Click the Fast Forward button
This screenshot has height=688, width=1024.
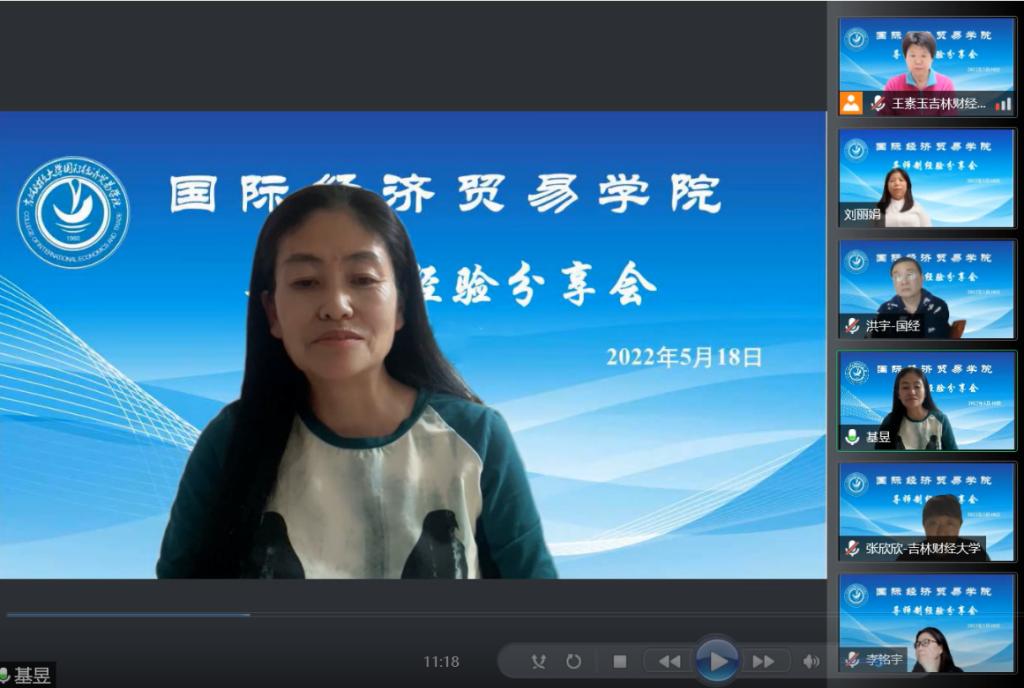tap(763, 661)
